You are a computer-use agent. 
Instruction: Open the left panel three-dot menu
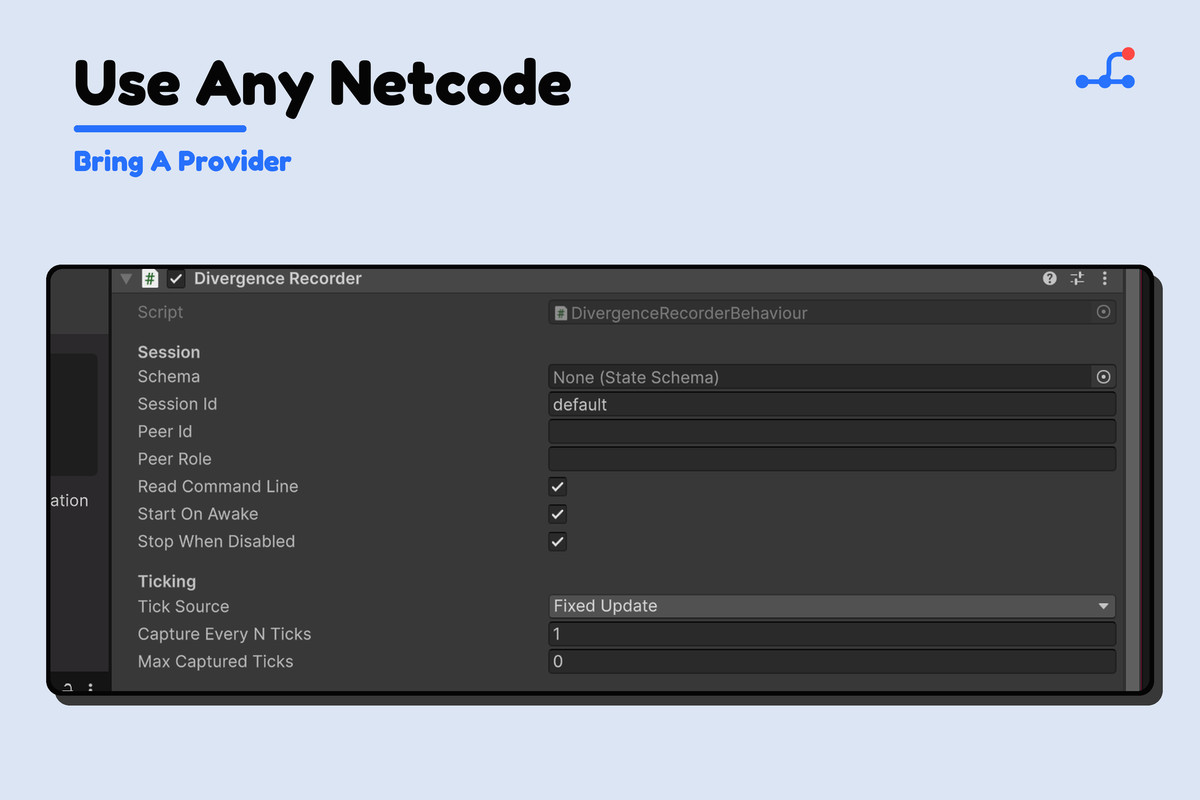[90, 688]
